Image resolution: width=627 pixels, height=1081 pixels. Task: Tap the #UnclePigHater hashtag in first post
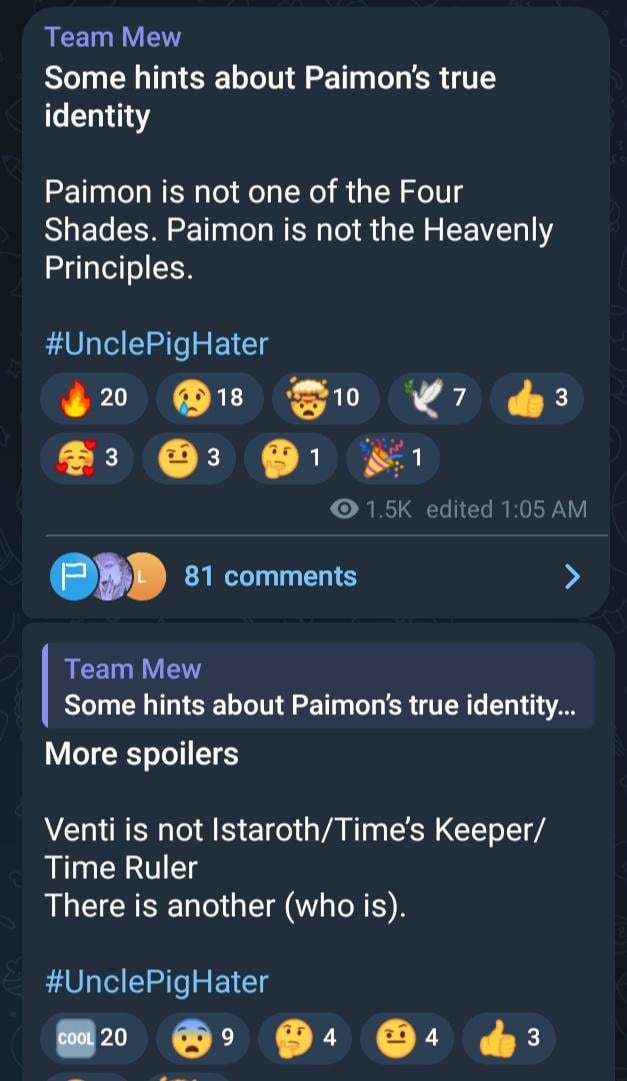pyautogui.click(x=156, y=344)
